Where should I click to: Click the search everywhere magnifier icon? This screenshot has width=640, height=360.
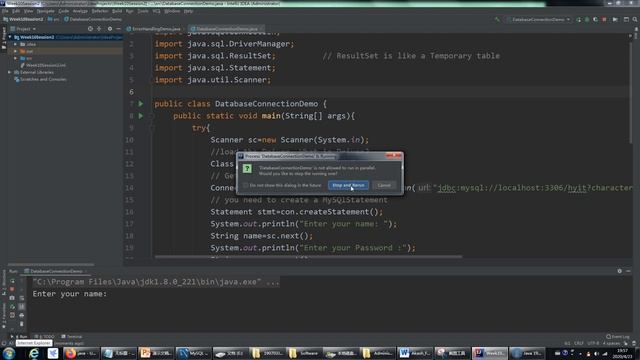pyautogui.click(x=635, y=19)
